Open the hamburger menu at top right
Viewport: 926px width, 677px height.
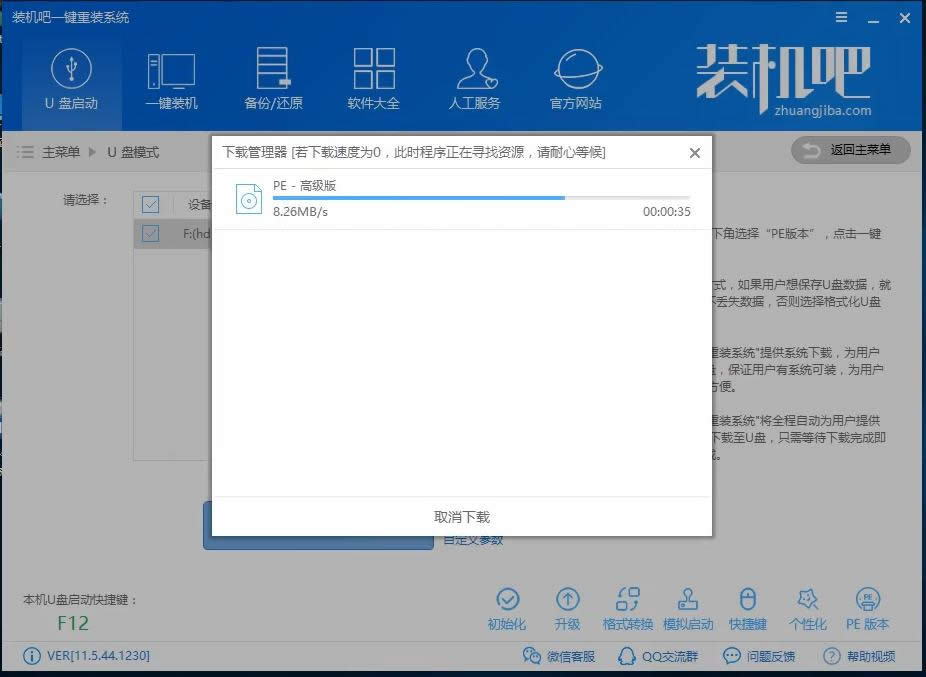[841, 17]
